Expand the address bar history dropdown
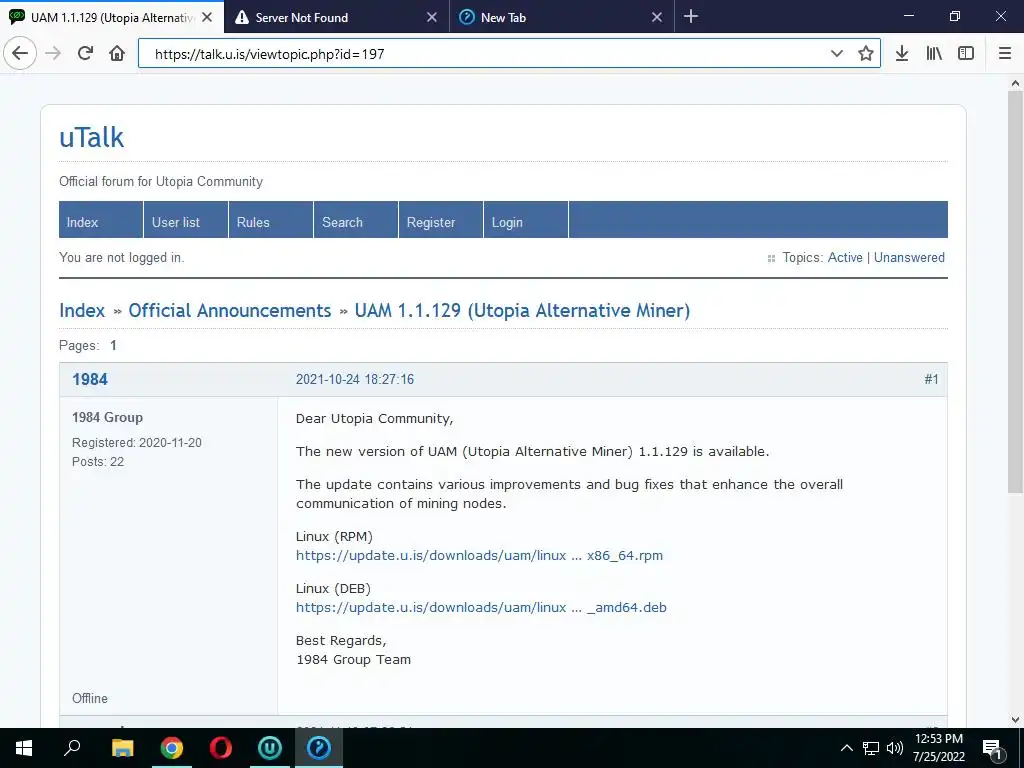 (837, 54)
